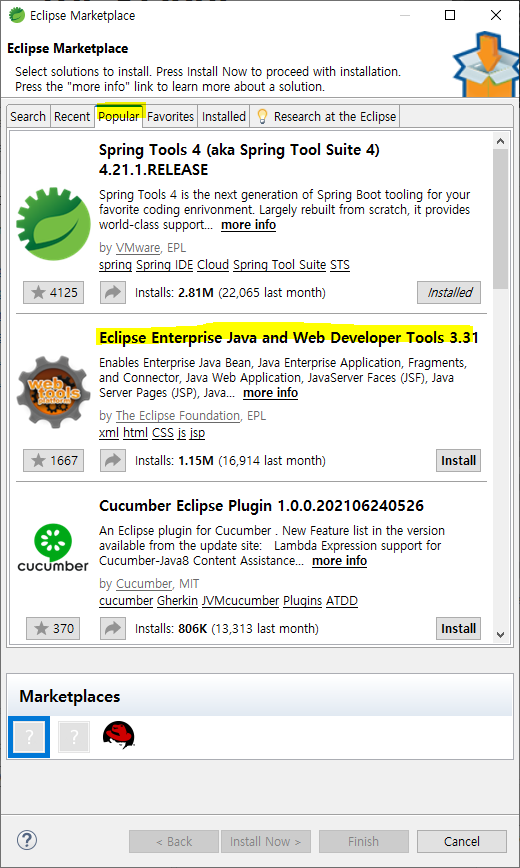Click the Eclipse Marketplace title bar icon

pyautogui.click(x=17, y=16)
